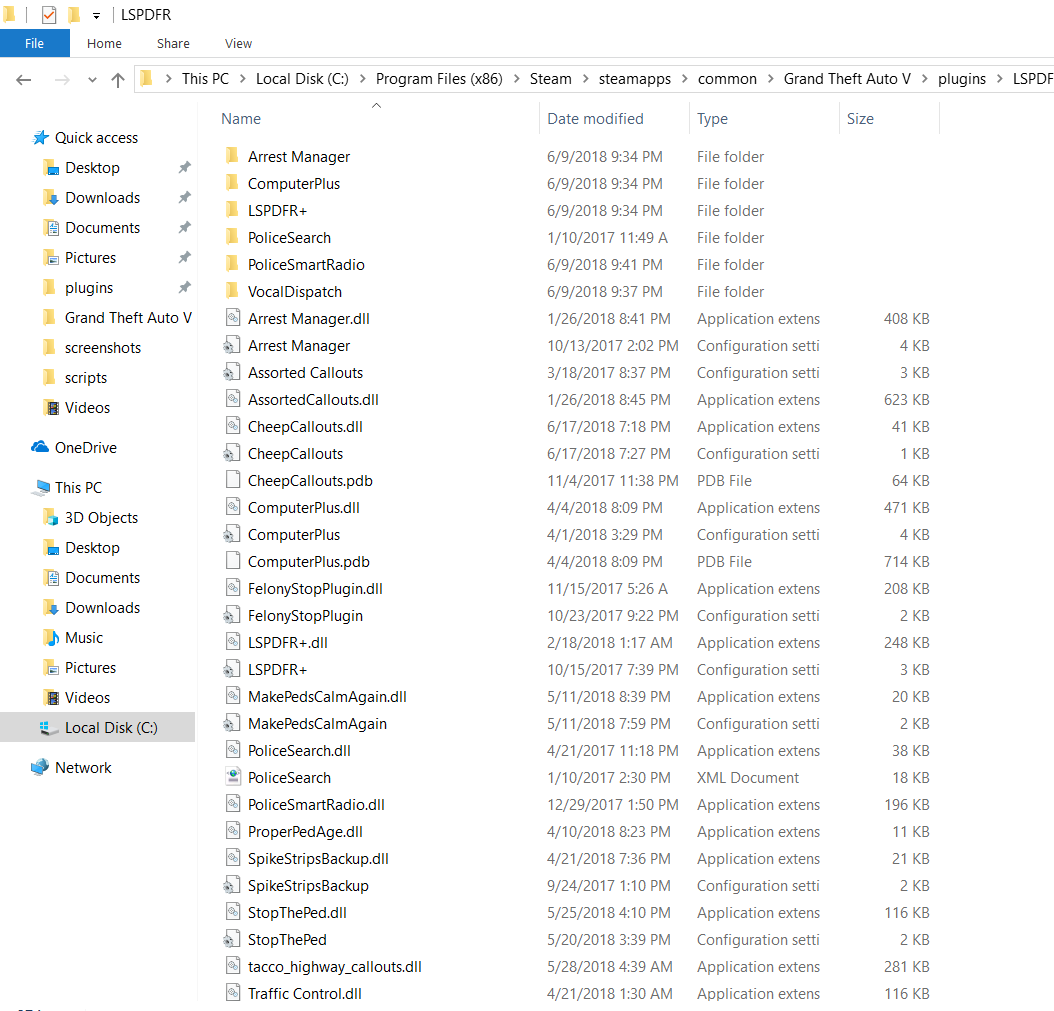
Task: Open the recent locations dropdown arrow
Action: coord(92,80)
